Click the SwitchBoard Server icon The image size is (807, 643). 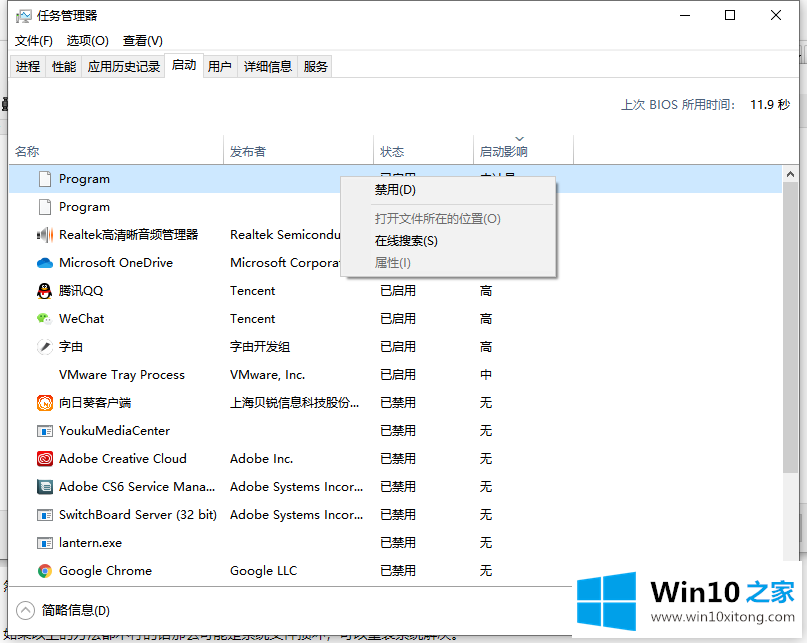pyautogui.click(x=45, y=515)
